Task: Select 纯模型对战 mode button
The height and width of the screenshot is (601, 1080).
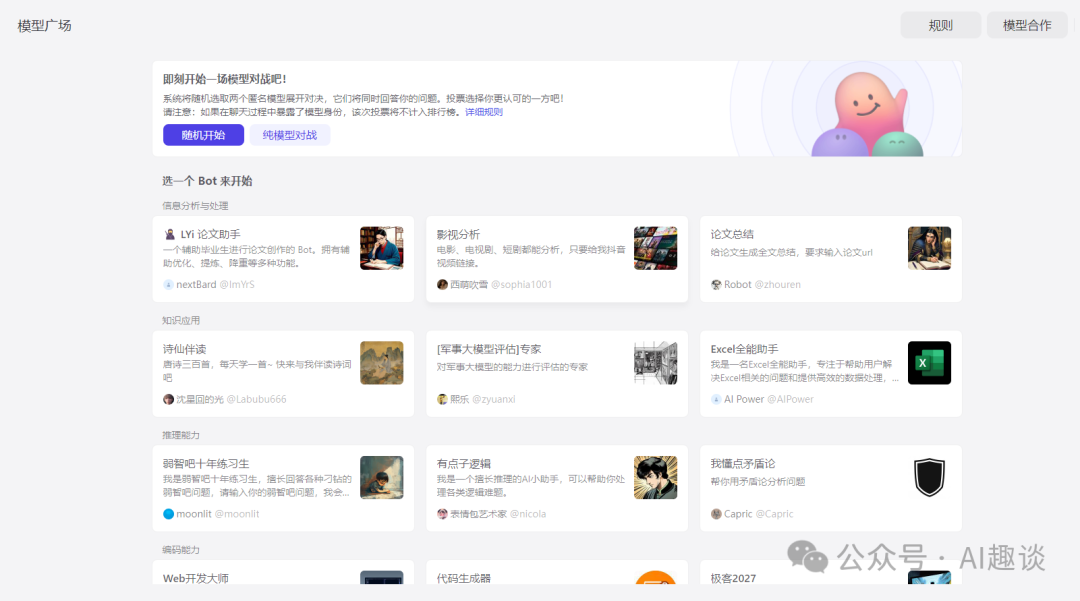Action: pyautogui.click(x=290, y=135)
